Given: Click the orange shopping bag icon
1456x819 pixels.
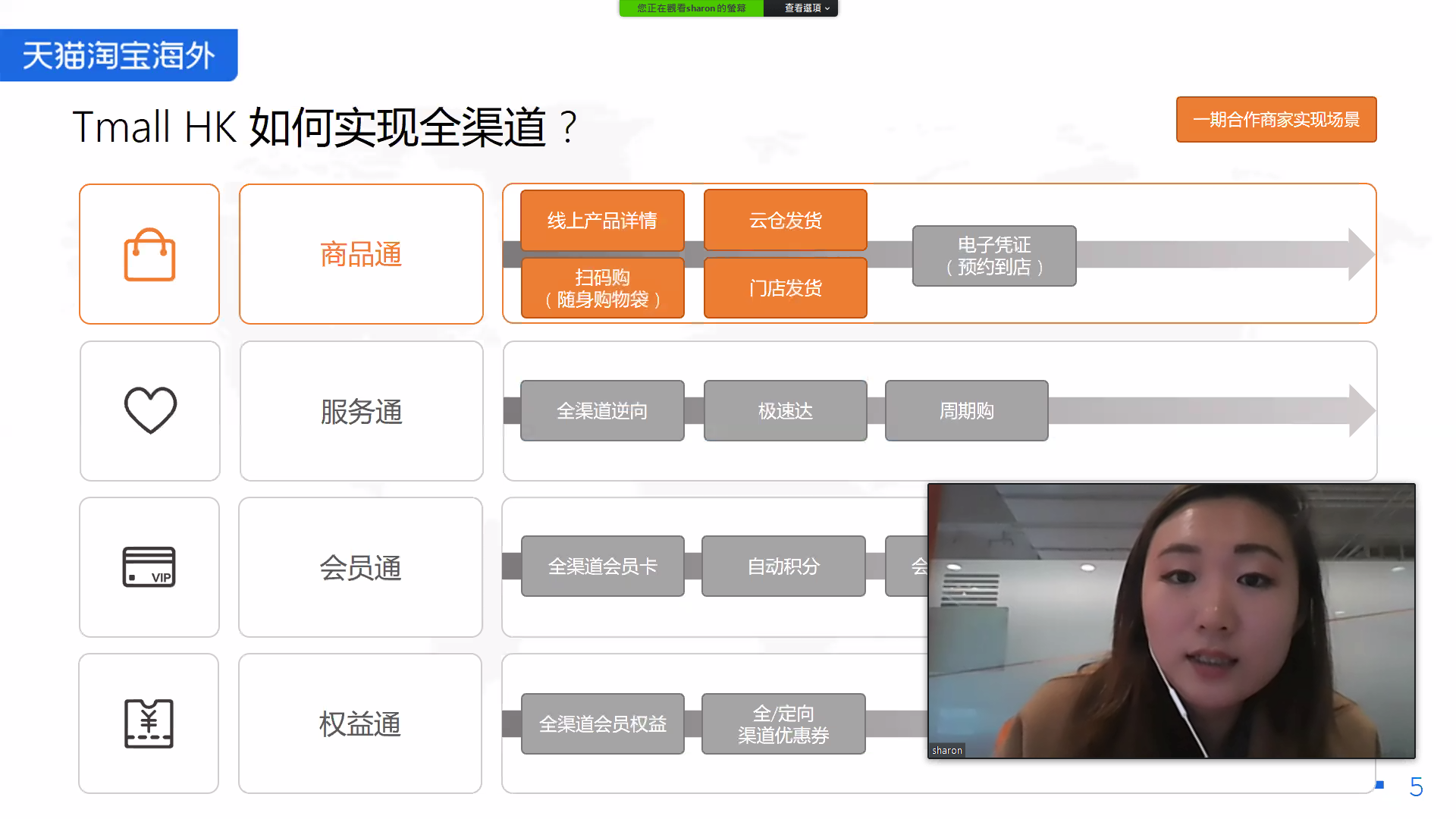Looking at the screenshot, I should click(149, 255).
